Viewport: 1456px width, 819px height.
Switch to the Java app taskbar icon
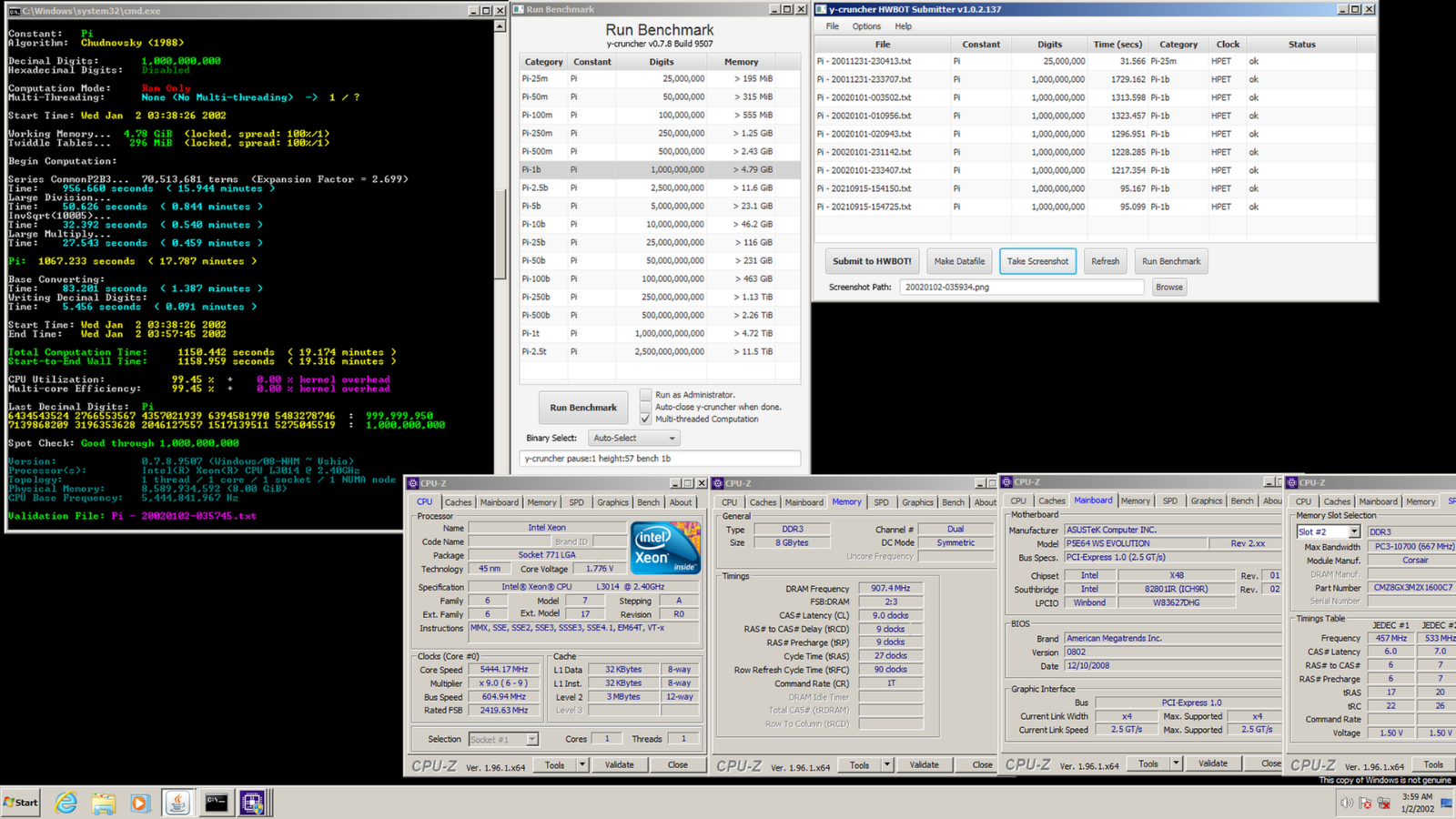pos(177,803)
